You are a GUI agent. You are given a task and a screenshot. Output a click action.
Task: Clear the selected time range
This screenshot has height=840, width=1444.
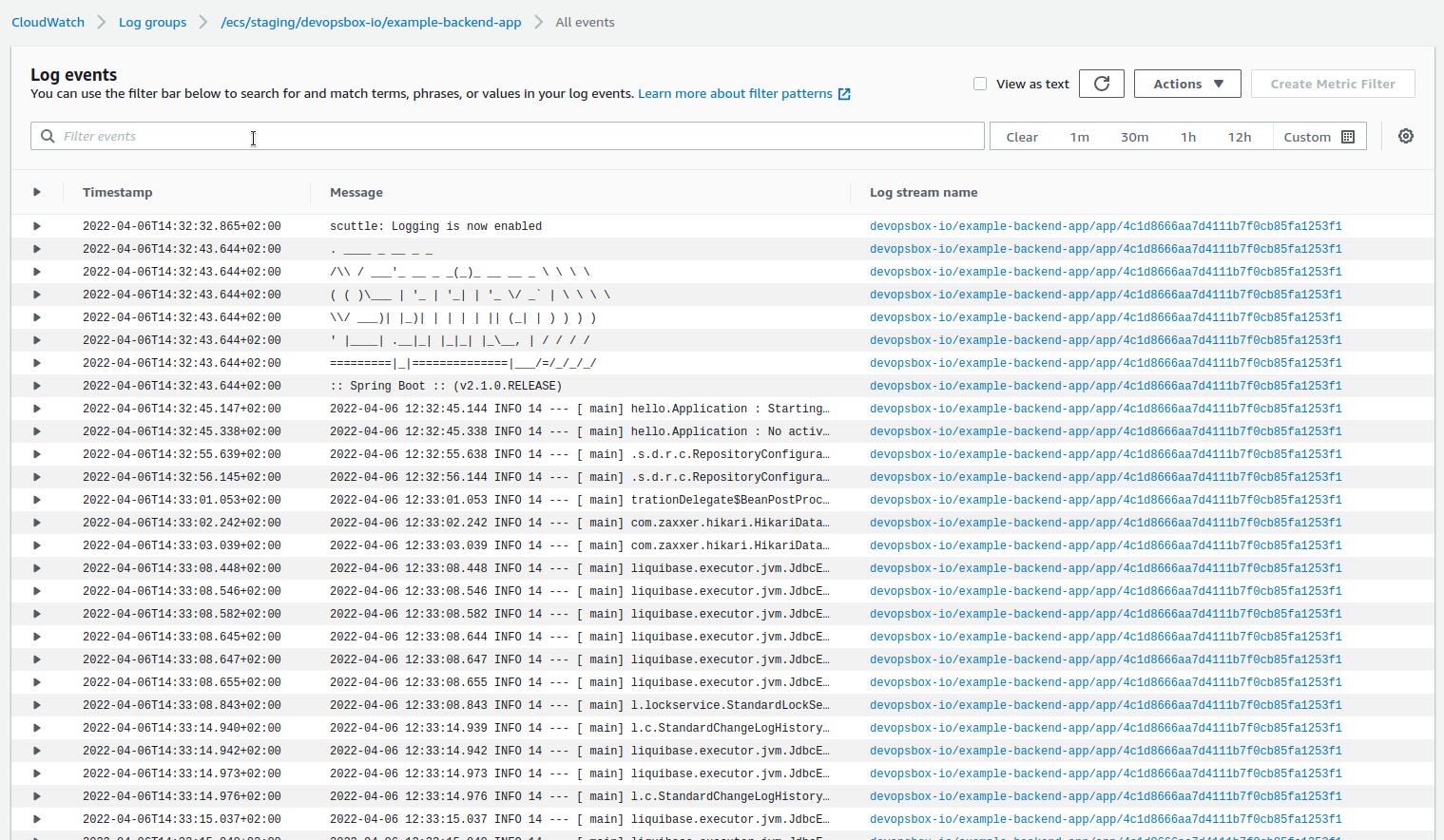click(x=1022, y=136)
